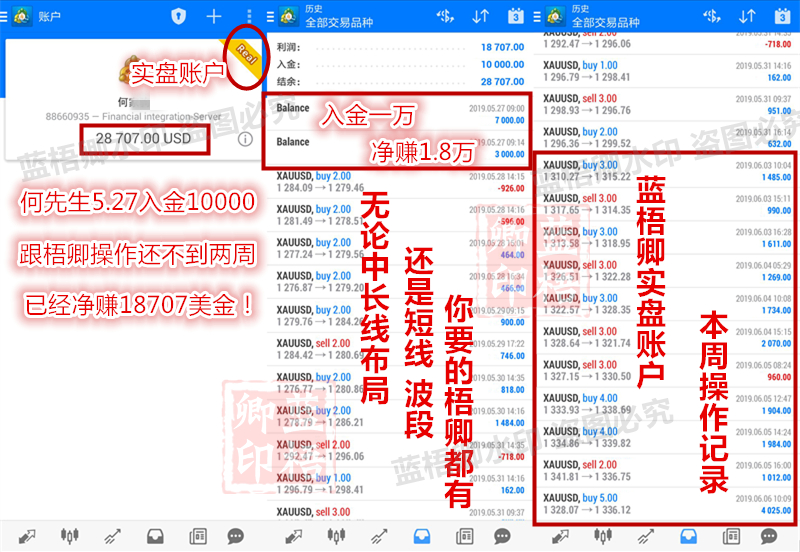Image resolution: width=800 pixels, height=552 pixels.
Task: Open News icon in middle panel bottom bar
Action: [465, 537]
